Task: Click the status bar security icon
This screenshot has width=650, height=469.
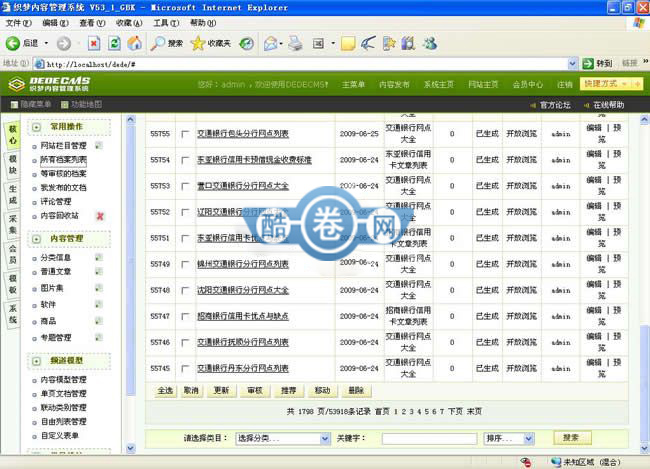Action: tap(526, 462)
